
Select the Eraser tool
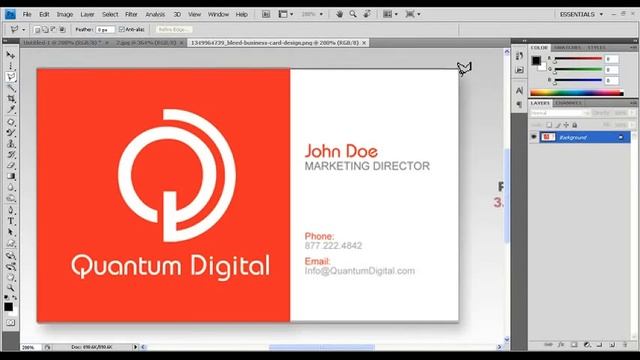(11, 166)
